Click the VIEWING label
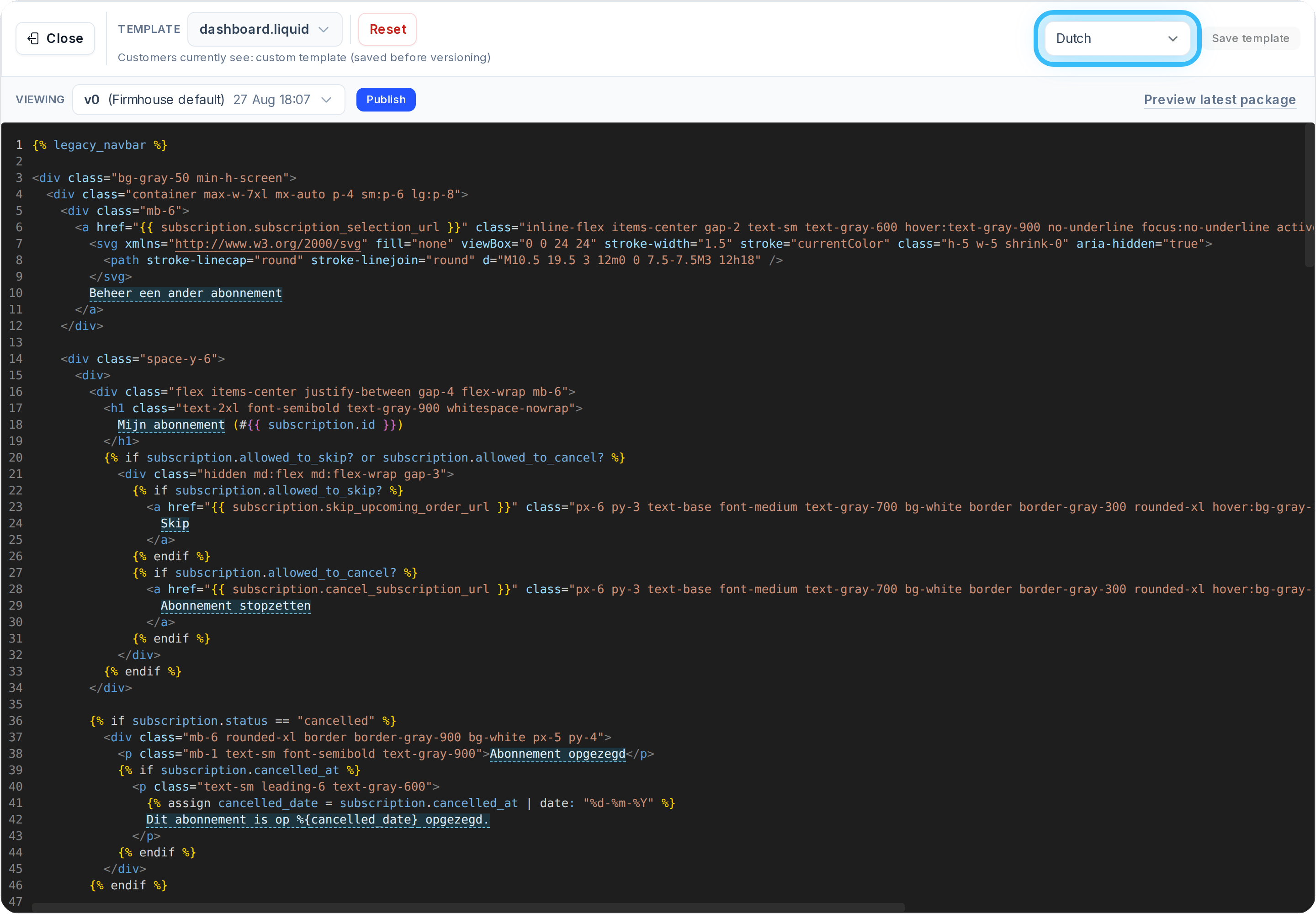Image resolution: width=1316 pixels, height=914 pixels. point(40,100)
